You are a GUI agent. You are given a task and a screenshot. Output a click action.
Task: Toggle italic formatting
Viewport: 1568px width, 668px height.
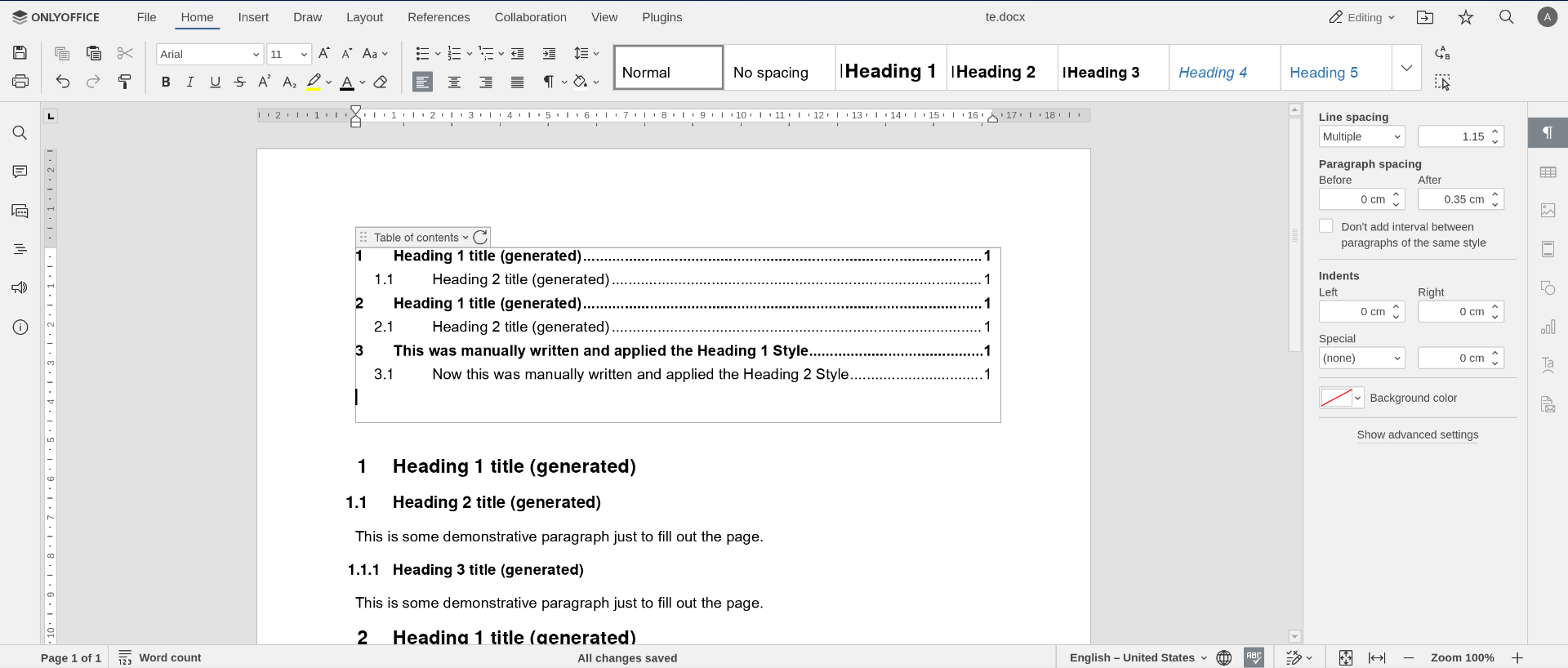pyautogui.click(x=190, y=82)
